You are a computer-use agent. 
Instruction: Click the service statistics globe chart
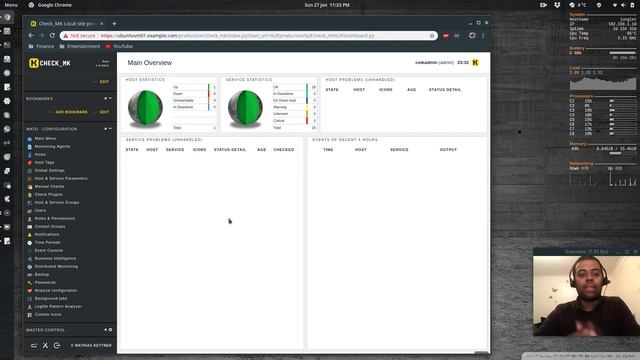245,108
